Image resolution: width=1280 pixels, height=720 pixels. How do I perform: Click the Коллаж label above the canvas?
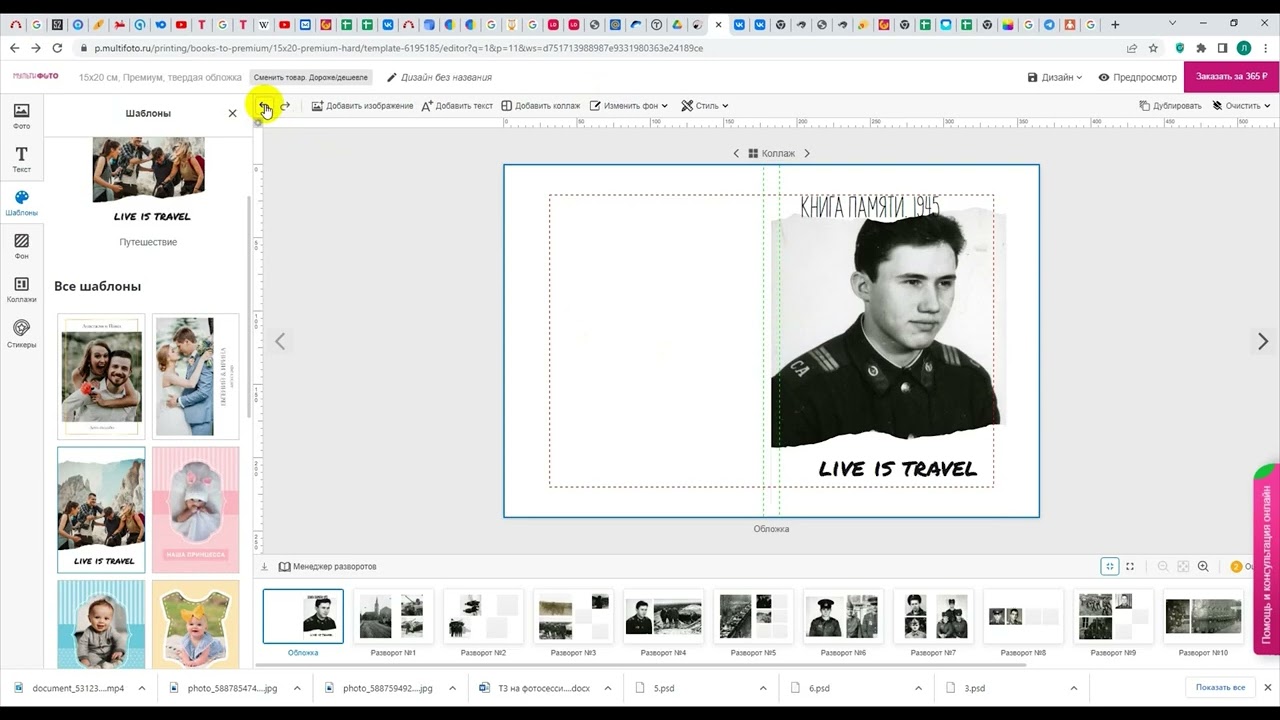coord(772,153)
